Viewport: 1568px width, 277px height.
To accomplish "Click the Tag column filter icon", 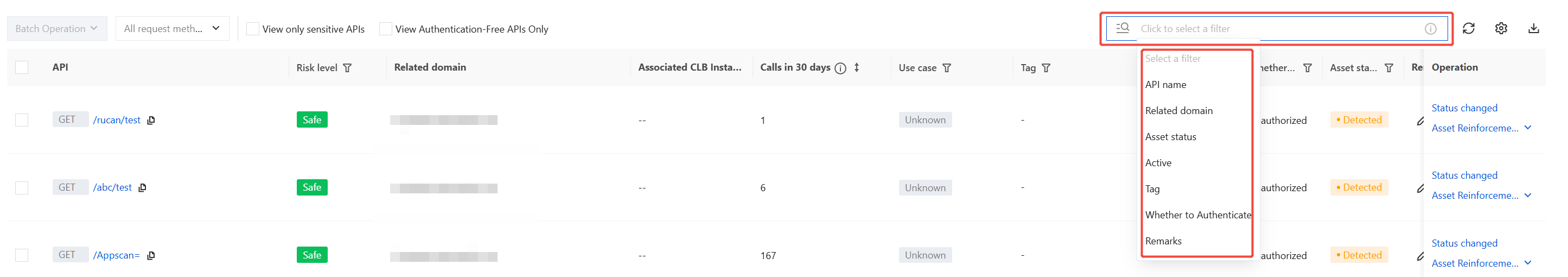I will click(x=1046, y=68).
